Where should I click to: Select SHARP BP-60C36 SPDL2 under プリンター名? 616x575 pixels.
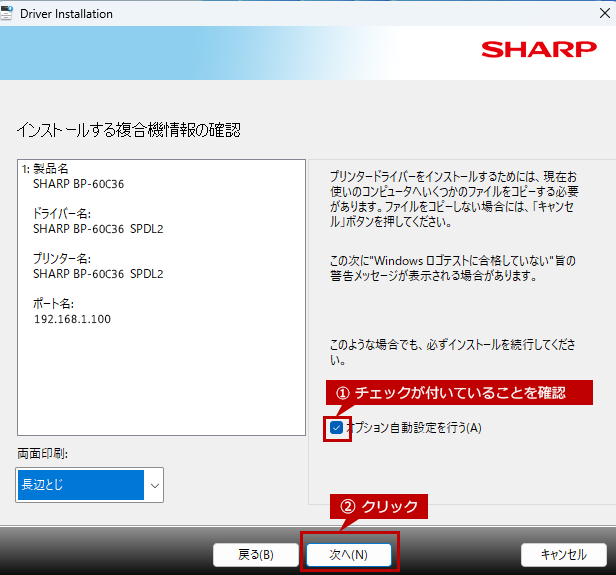click(98, 274)
